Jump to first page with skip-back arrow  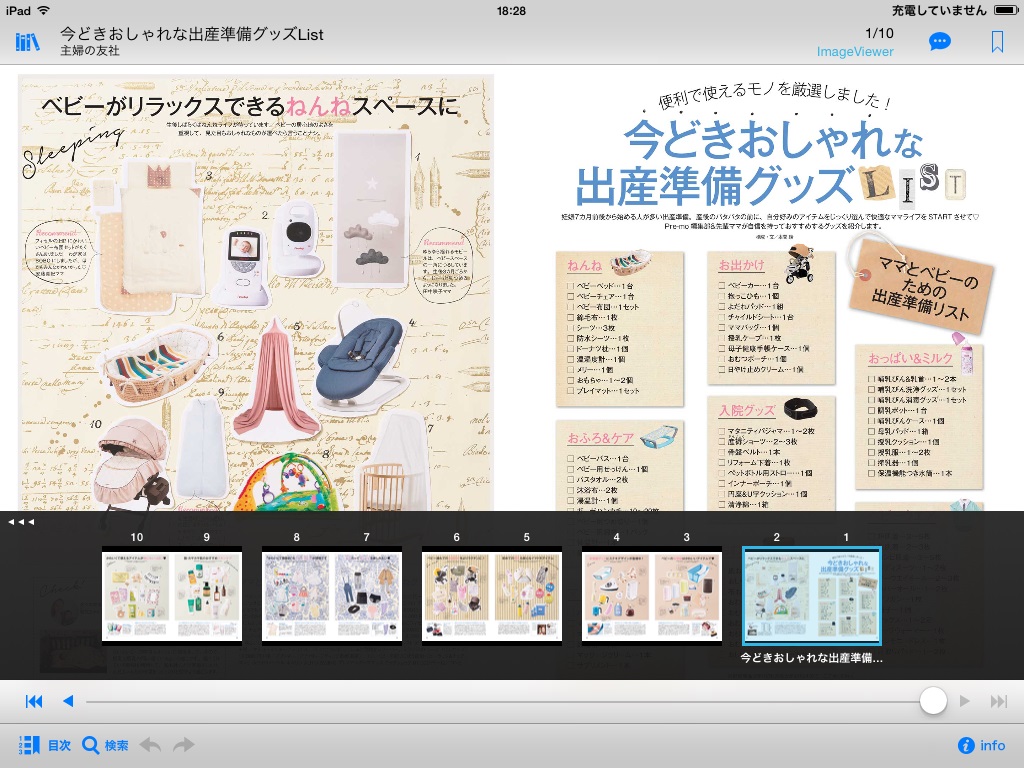point(34,701)
